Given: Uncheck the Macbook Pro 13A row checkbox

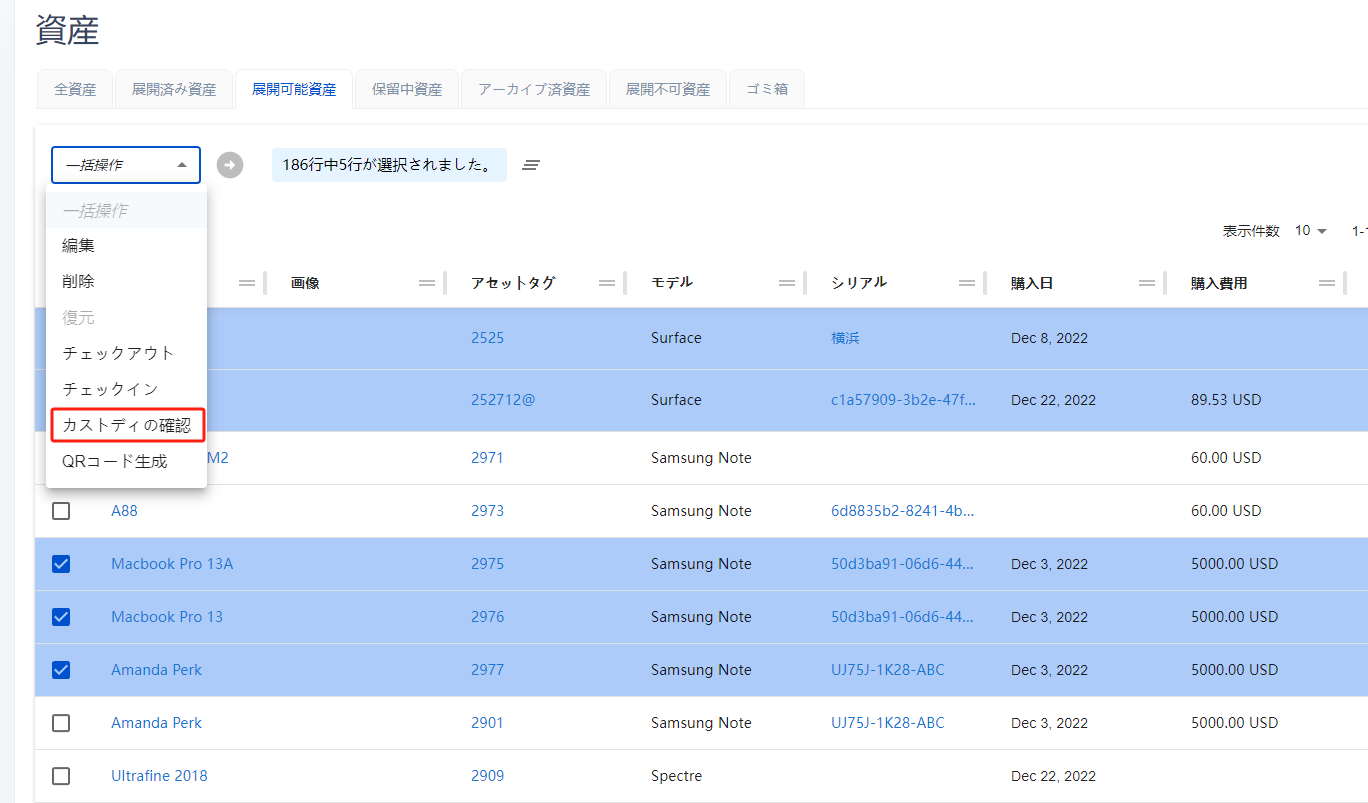Looking at the screenshot, I should [x=61, y=564].
